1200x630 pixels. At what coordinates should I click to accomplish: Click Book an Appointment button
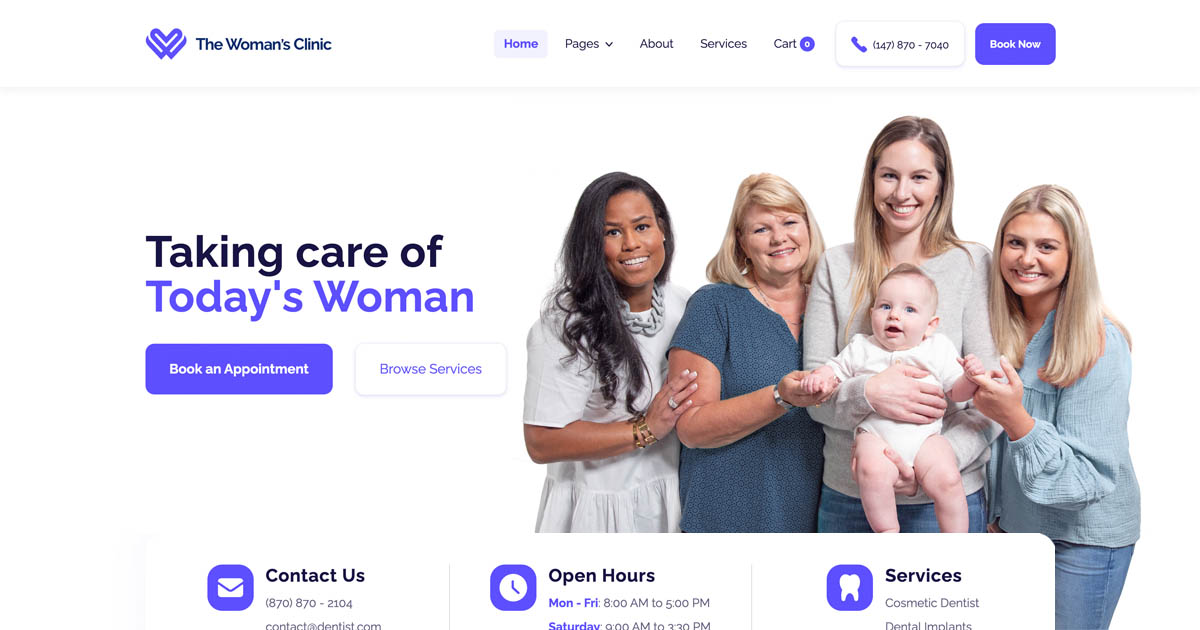[239, 369]
